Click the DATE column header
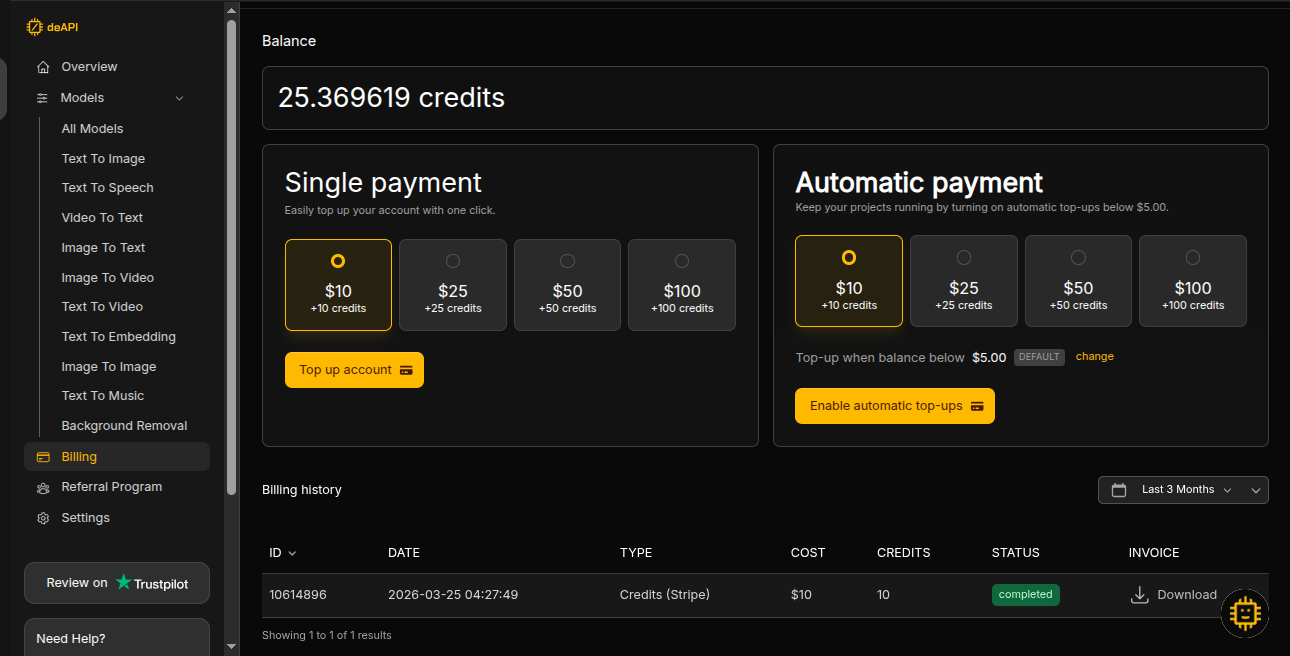1290x656 pixels. point(404,553)
